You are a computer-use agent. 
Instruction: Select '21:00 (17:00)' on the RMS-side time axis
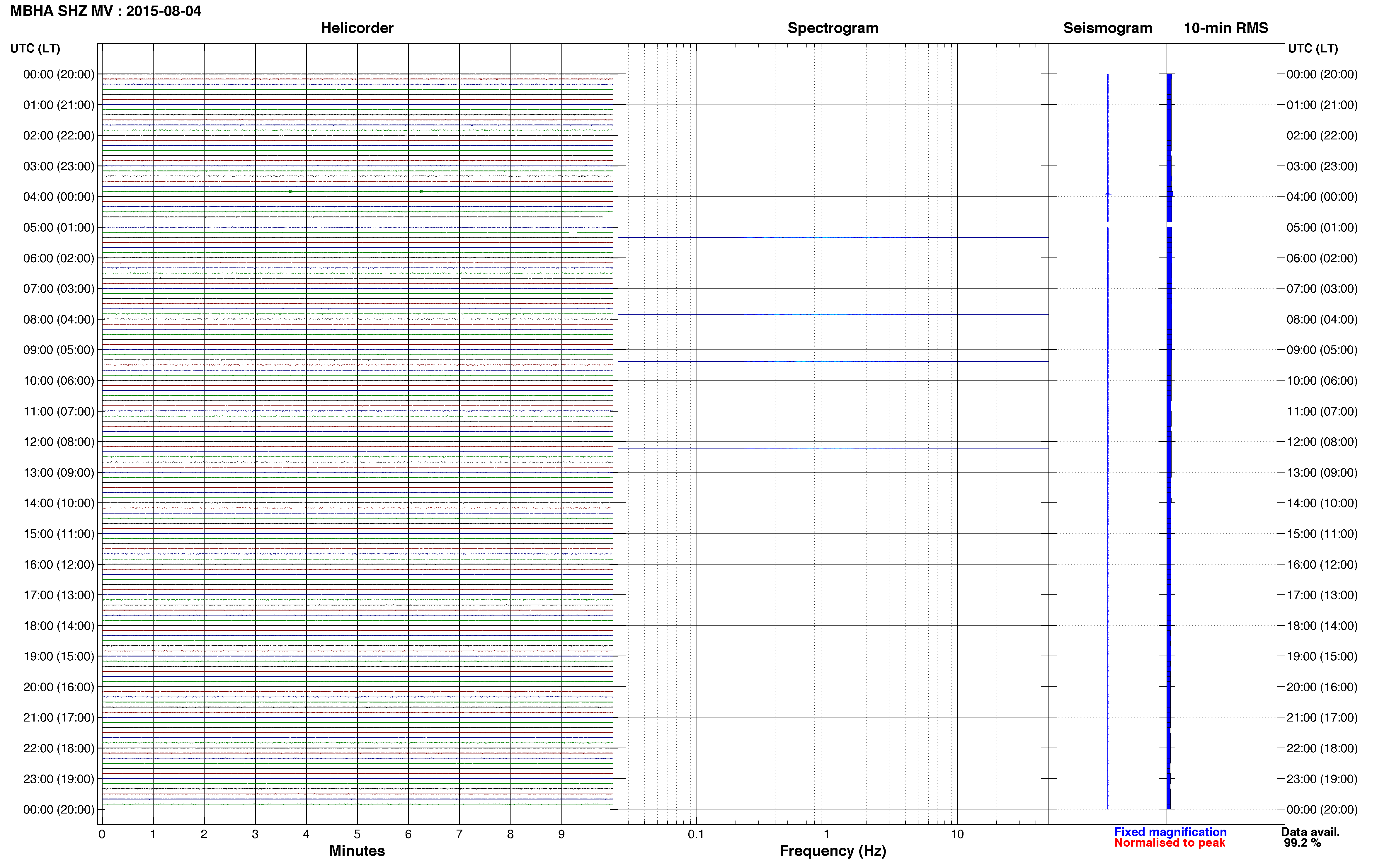point(1322,718)
